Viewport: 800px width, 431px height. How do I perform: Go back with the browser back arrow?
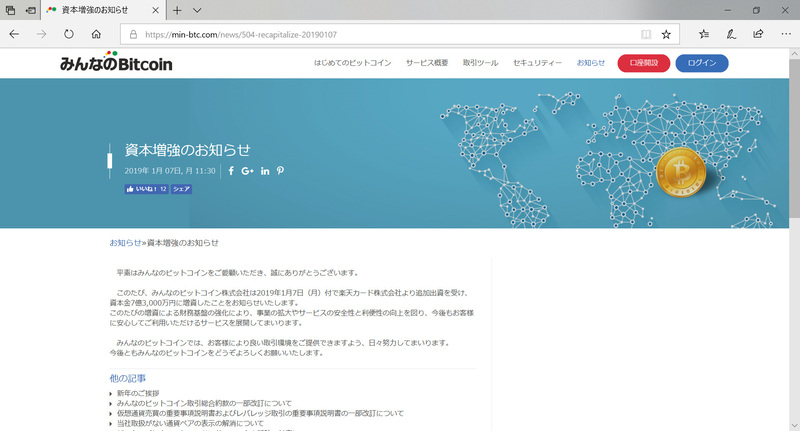click(14, 34)
